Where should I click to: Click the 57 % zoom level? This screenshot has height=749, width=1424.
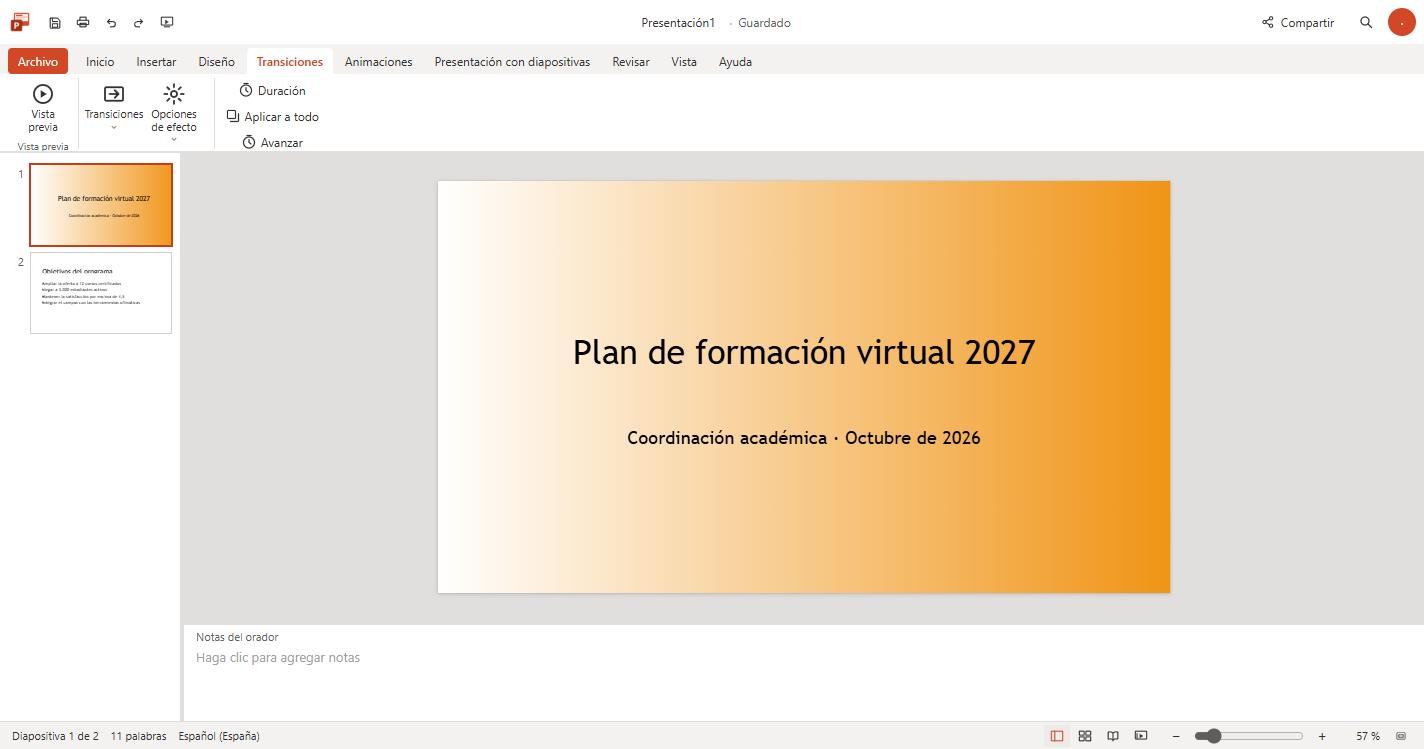click(x=1368, y=736)
